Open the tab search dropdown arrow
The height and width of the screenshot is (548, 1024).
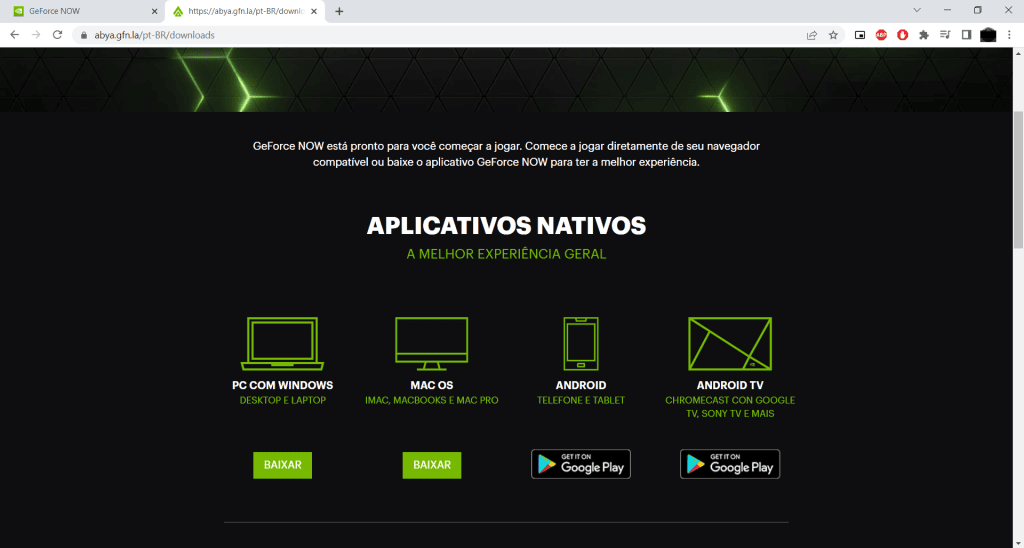click(917, 10)
